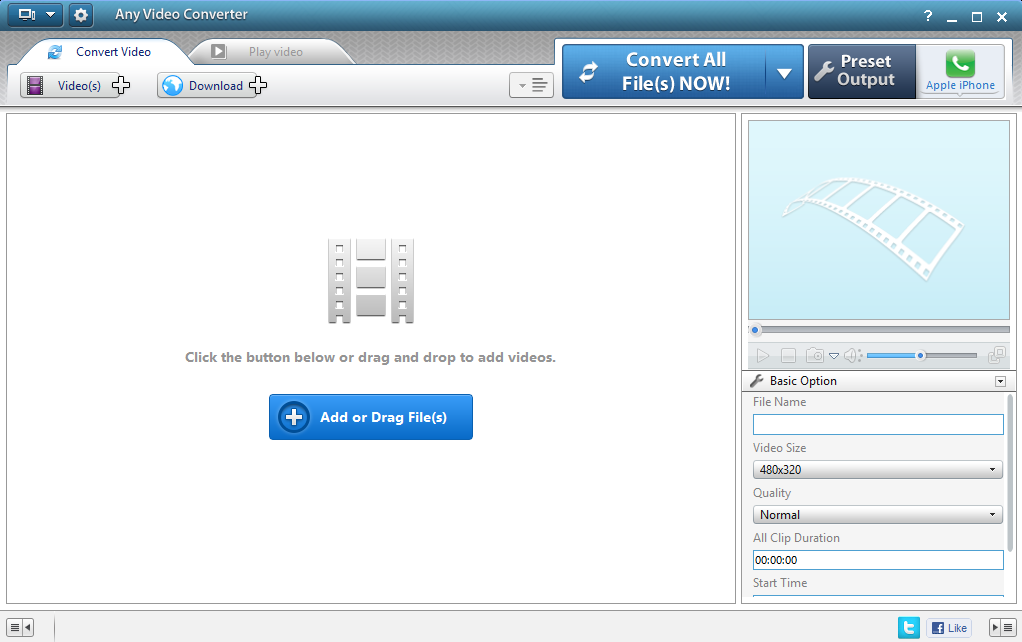Collapse the Basic Option section
Screen dimensions: 1022x642
click(x=1000, y=381)
